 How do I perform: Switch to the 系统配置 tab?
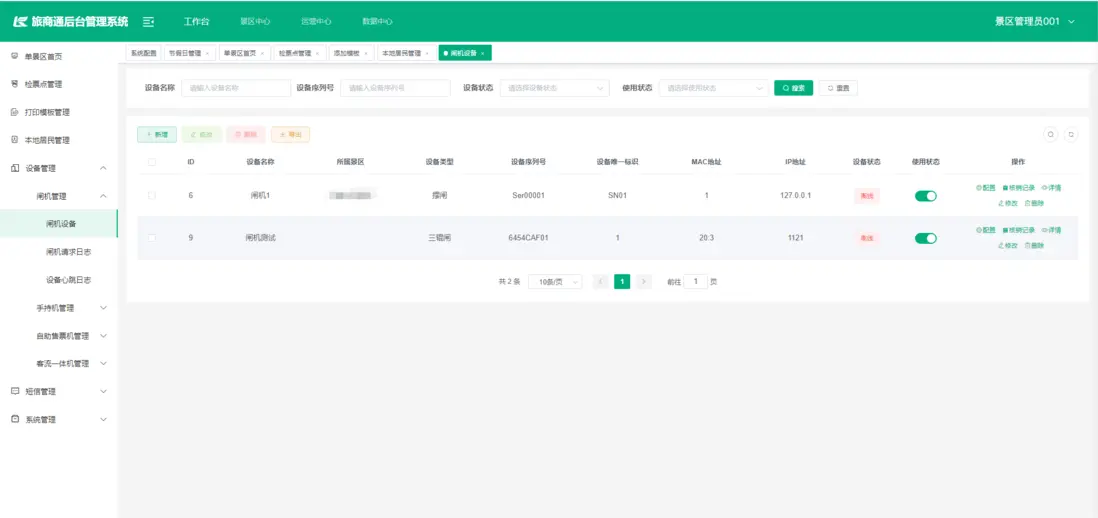point(144,53)
